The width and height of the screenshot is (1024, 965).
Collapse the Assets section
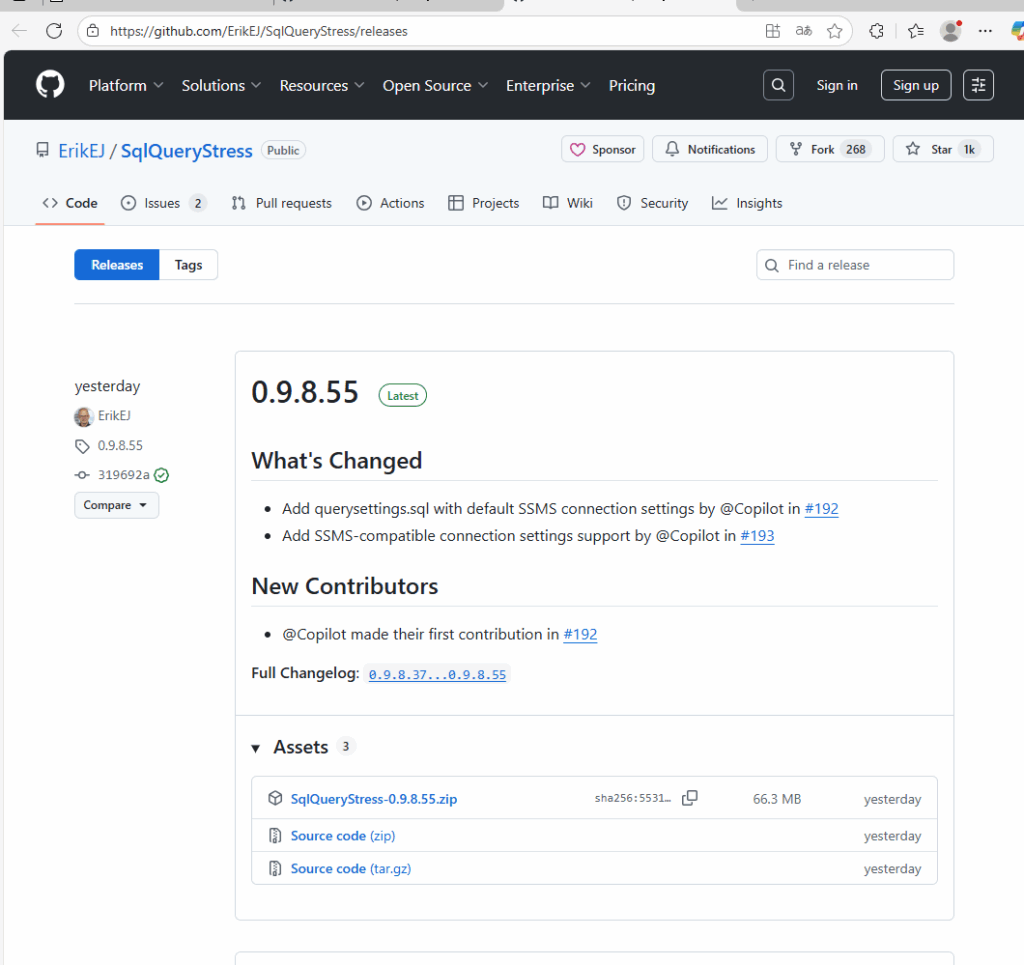coord(256,748)
